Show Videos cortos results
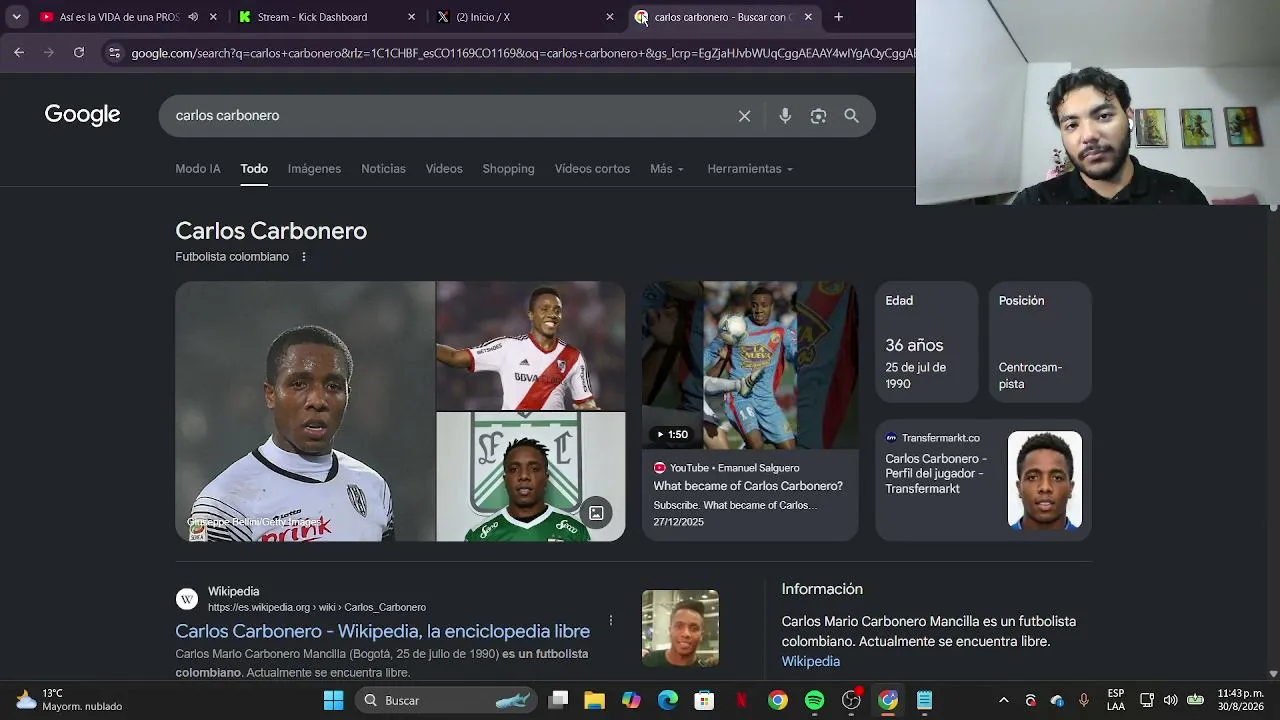 pyautogui.click(x=592, y=169)
